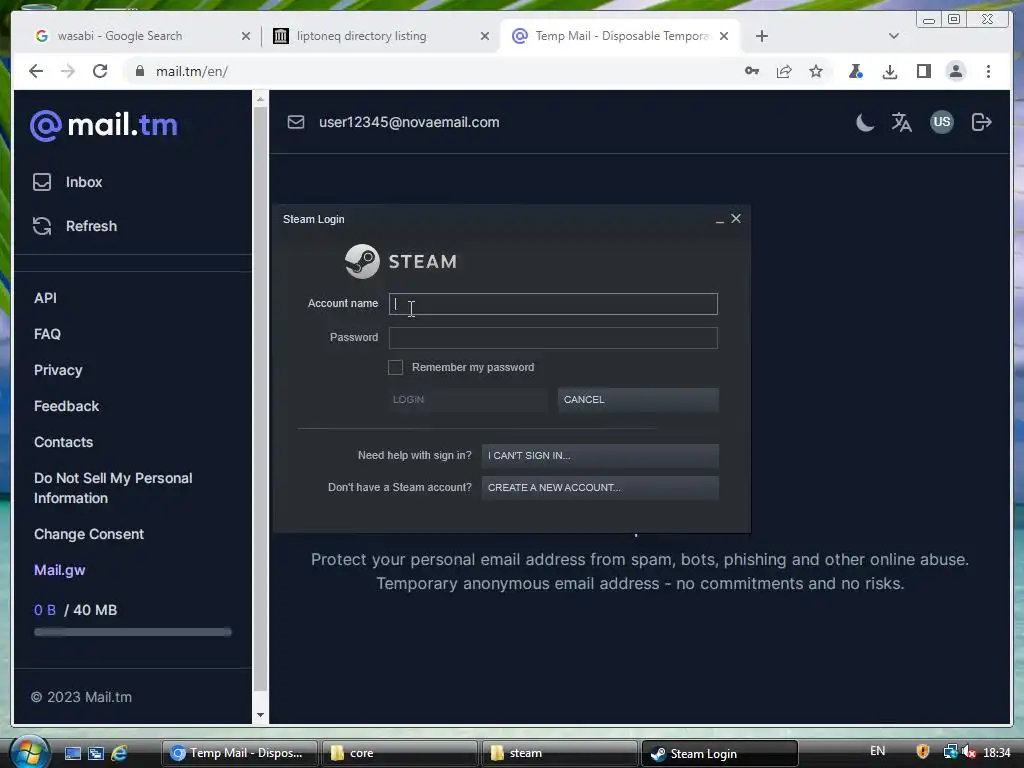The image size is (1024, 768).
Task: Bookmark this page with the star icon
Action: 816,71
